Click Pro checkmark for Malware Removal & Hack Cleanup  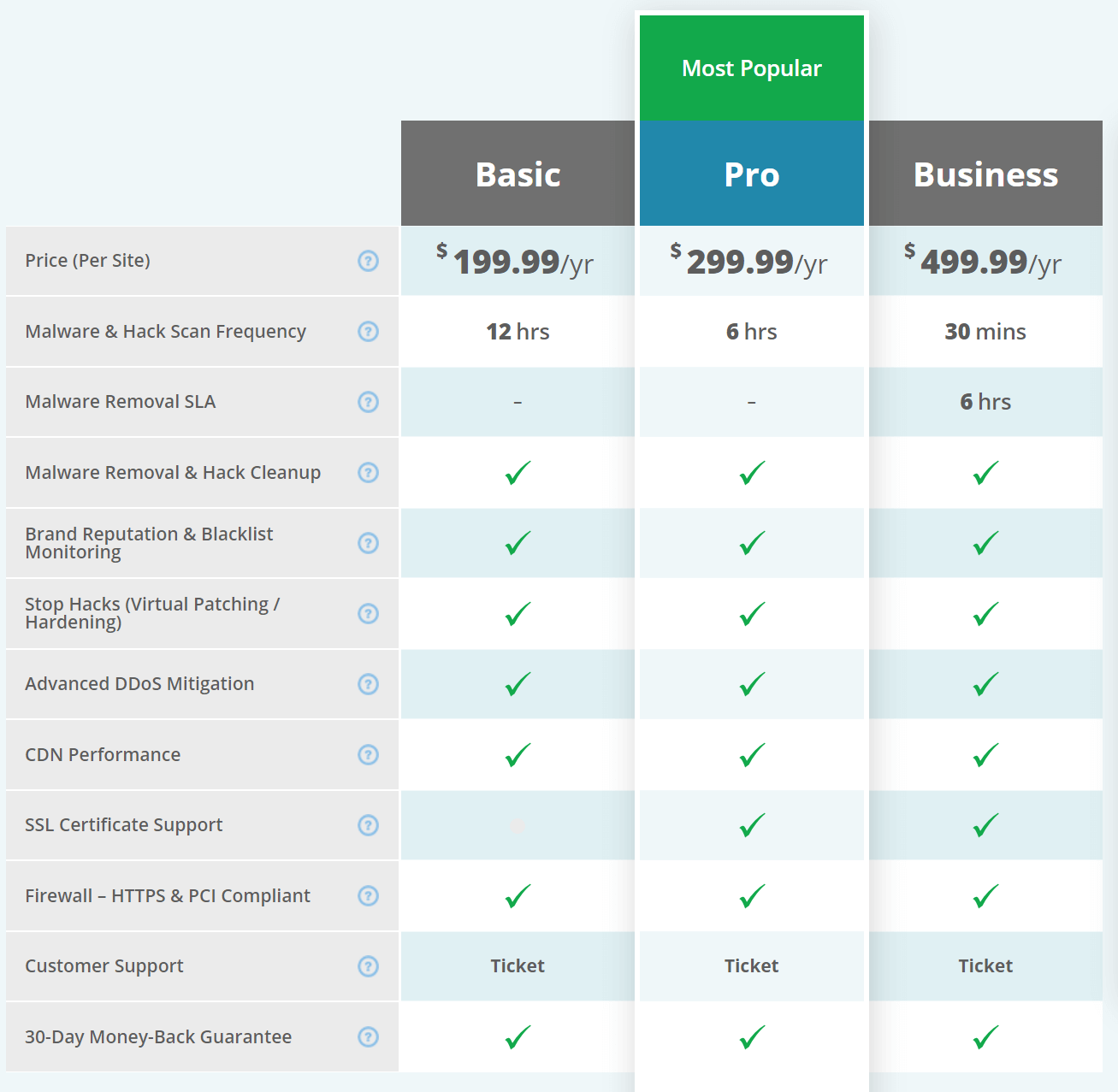pos(752,473)
